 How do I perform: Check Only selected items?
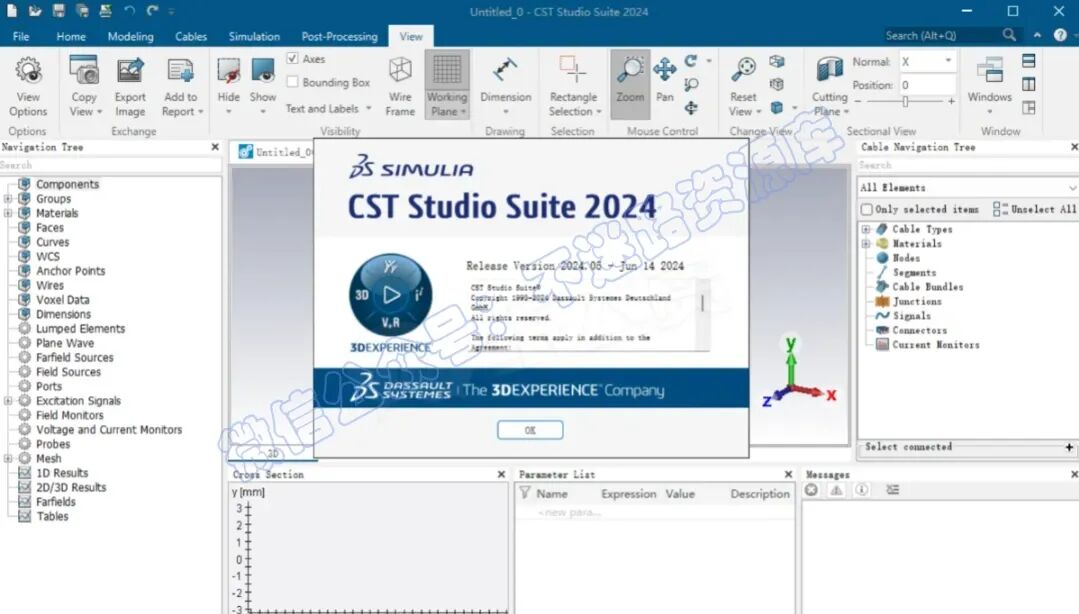pos(867,209)
